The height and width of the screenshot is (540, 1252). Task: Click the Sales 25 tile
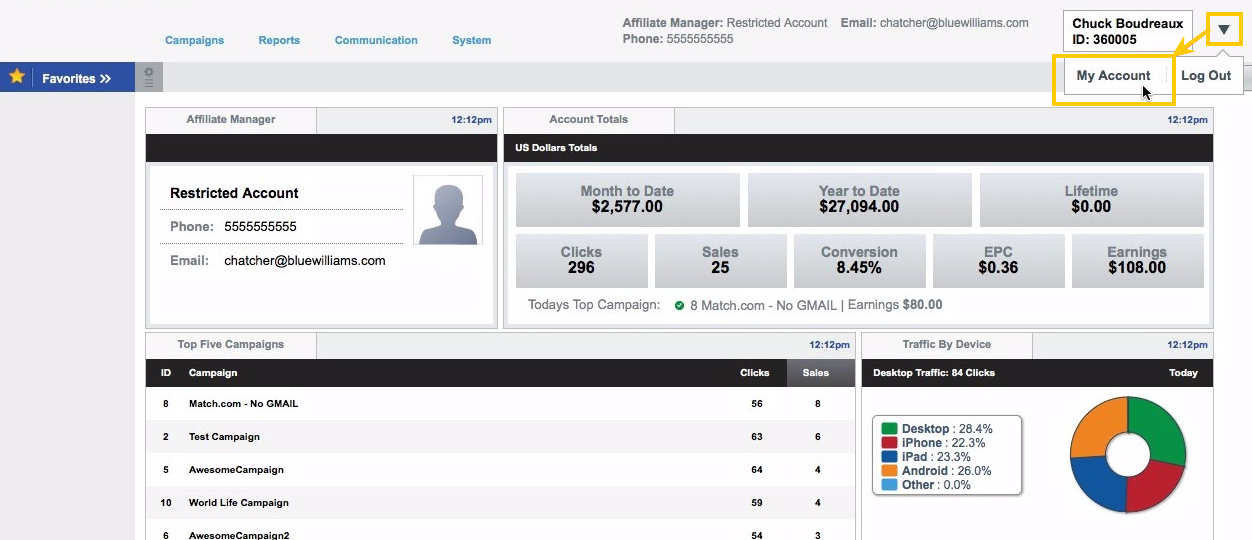point(720,260)
